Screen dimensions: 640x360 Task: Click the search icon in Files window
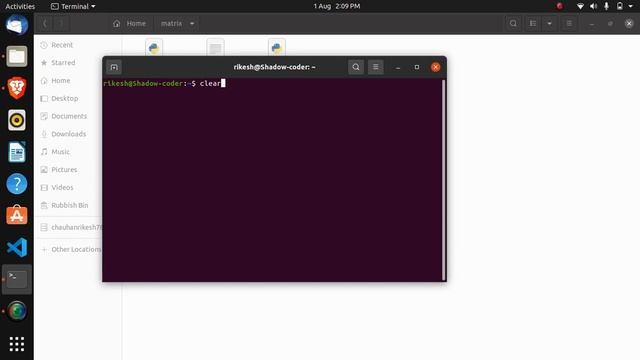pos(513,24)
